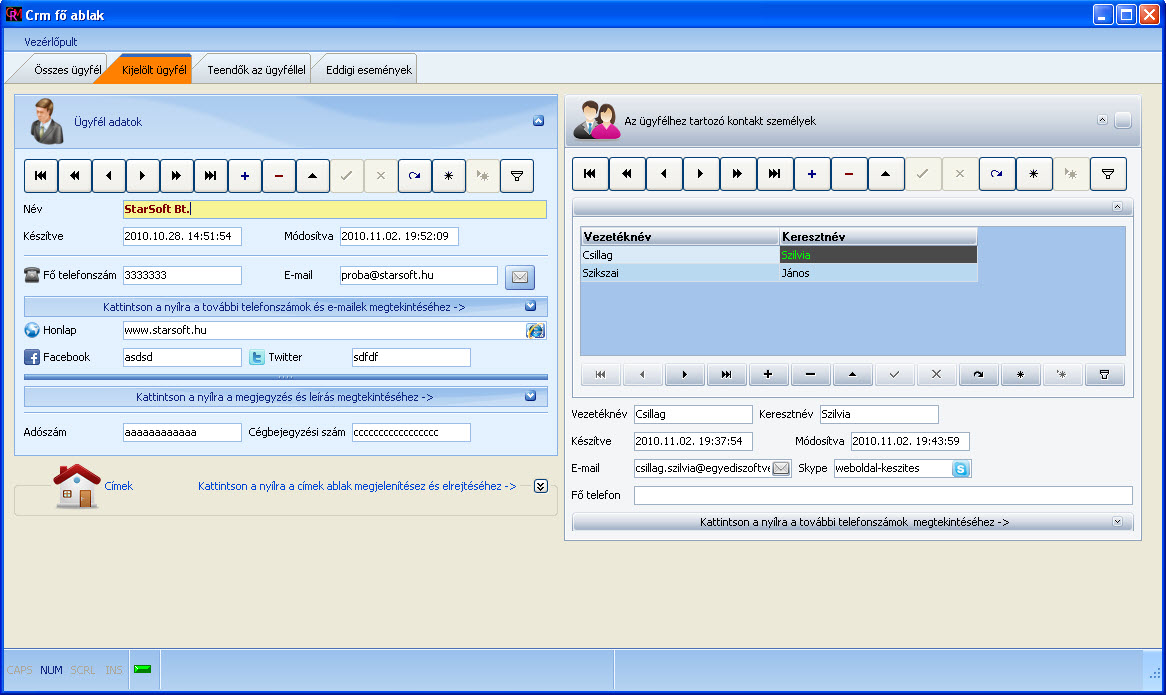Open www.starsoft.hu in browser icon
This screenshot has height=695, width=1166.
[535, 330]
